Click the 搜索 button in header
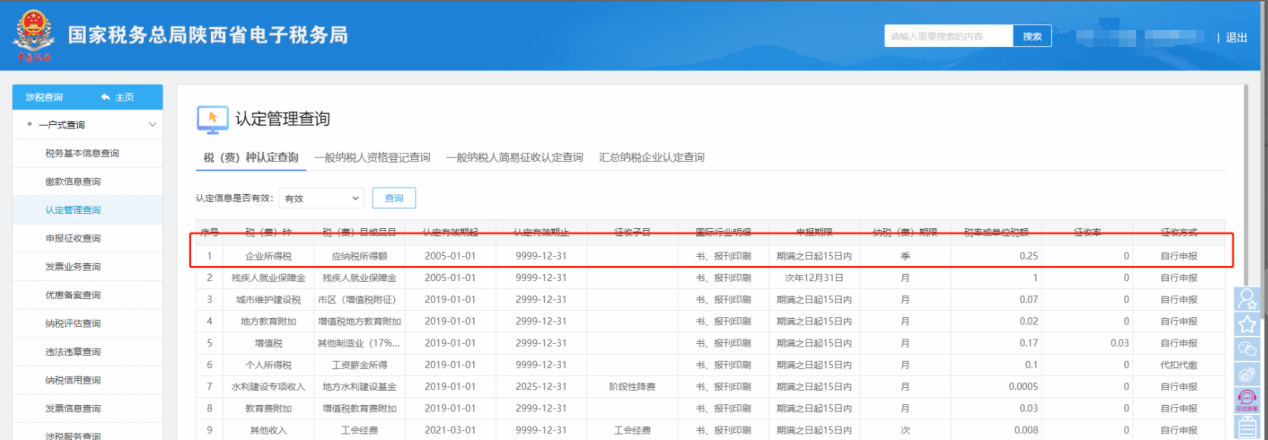 (1031, 36)
